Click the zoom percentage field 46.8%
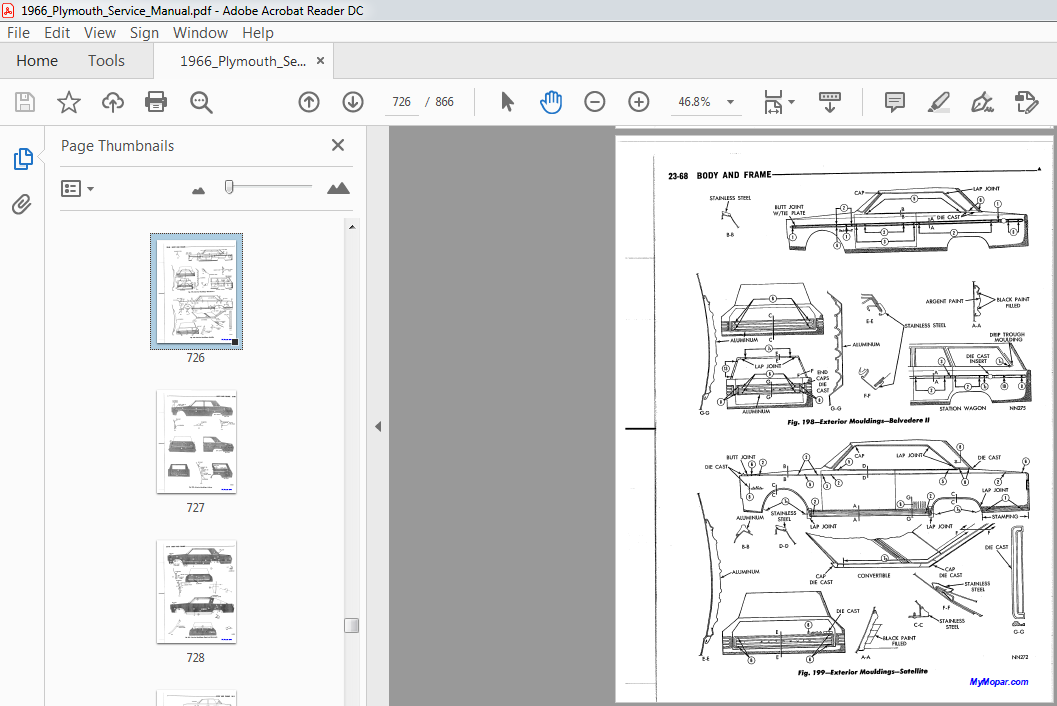This screenshot has width=1057, height=706. [694, 102]
